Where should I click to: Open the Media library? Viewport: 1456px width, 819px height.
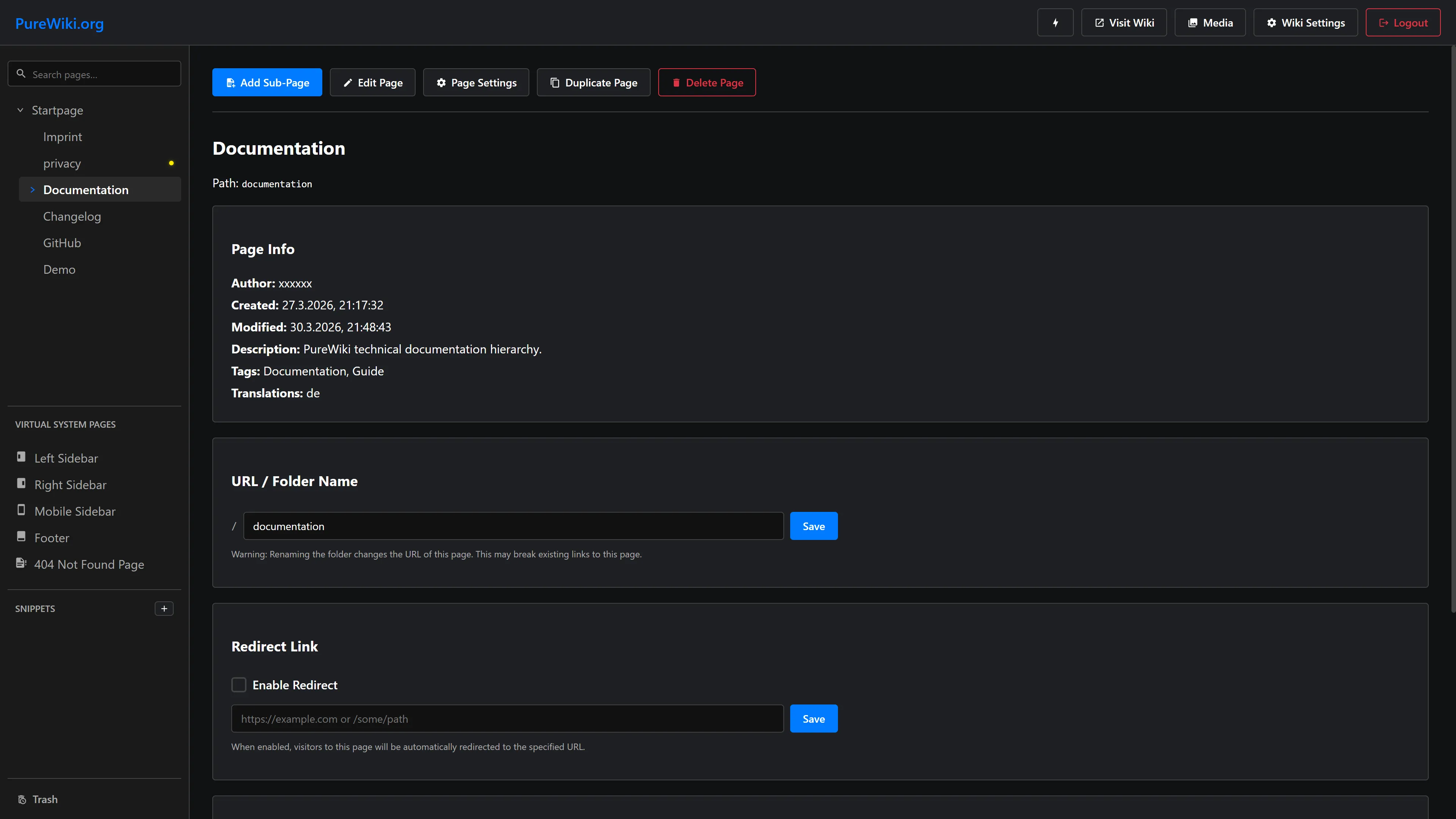pyautogui.click(x=1210, y=23)
